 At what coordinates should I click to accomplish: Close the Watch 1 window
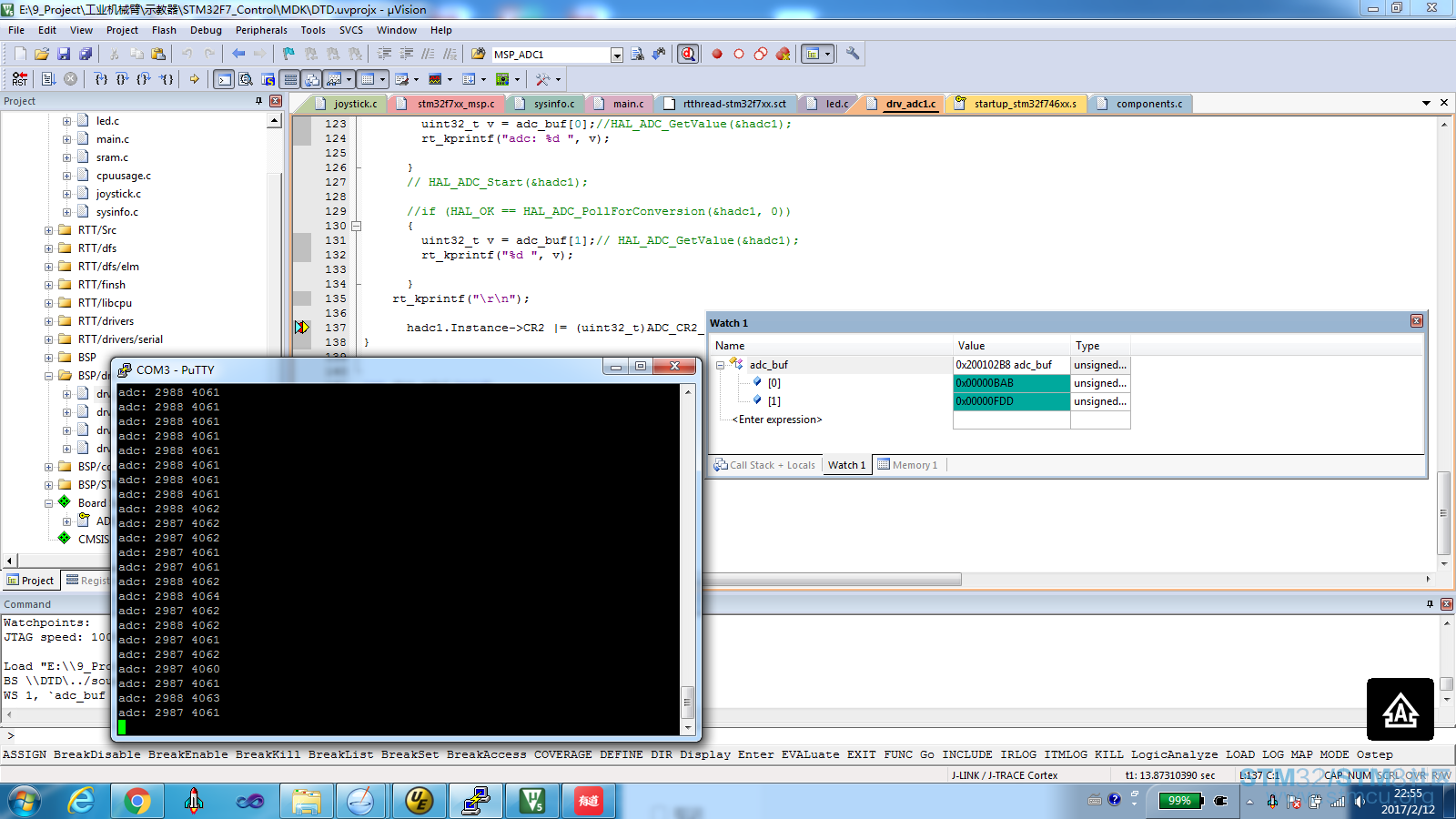pos(1417,321)
